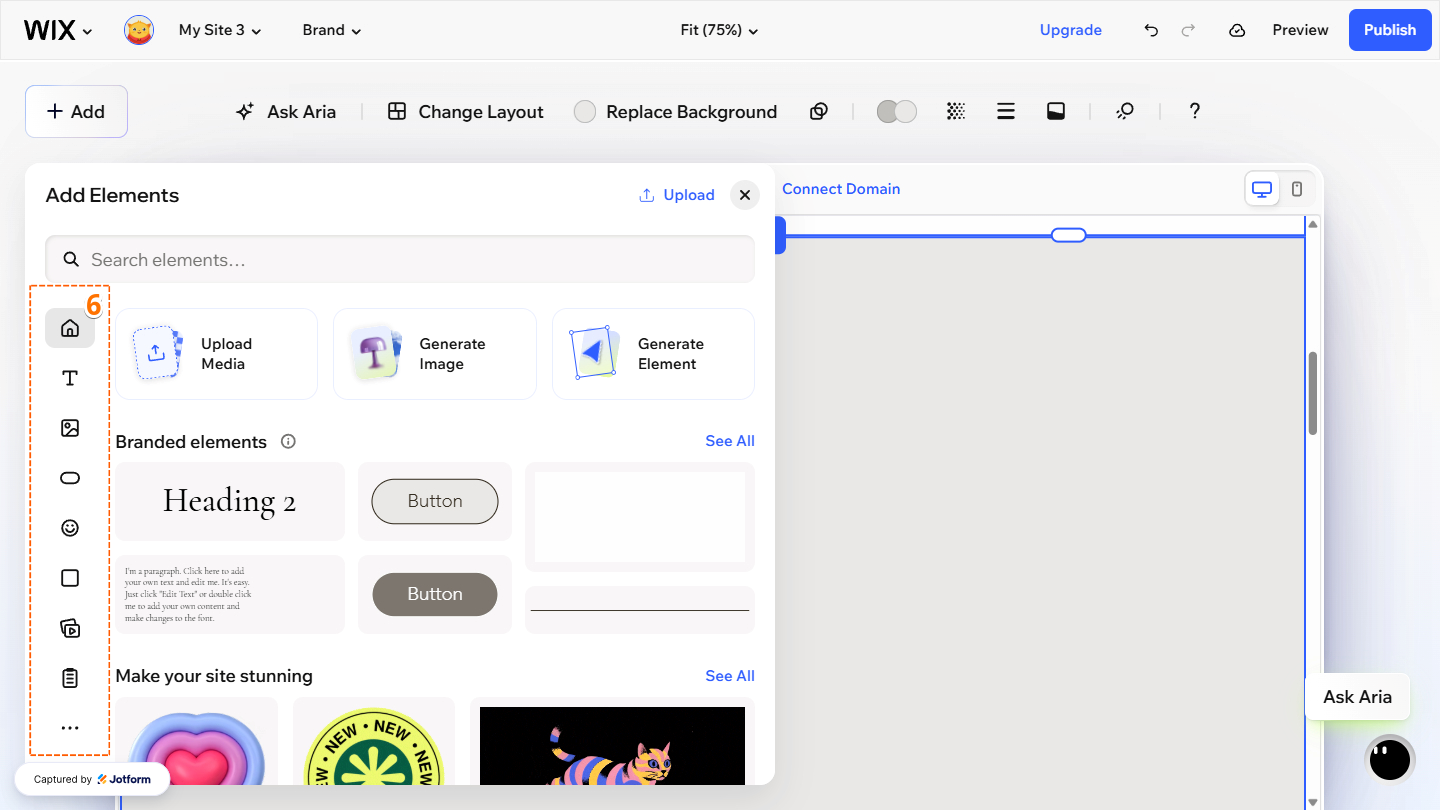
Task: Open the Text elements category
Action: (70, 378)
